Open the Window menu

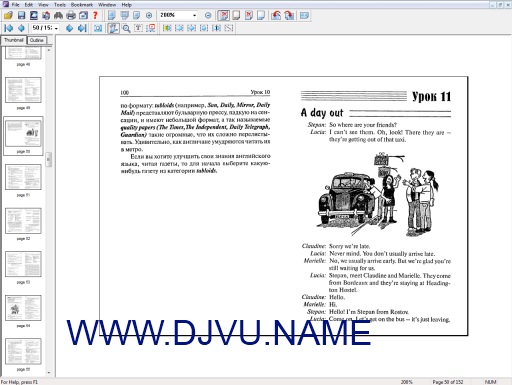(x=107, y=5)
